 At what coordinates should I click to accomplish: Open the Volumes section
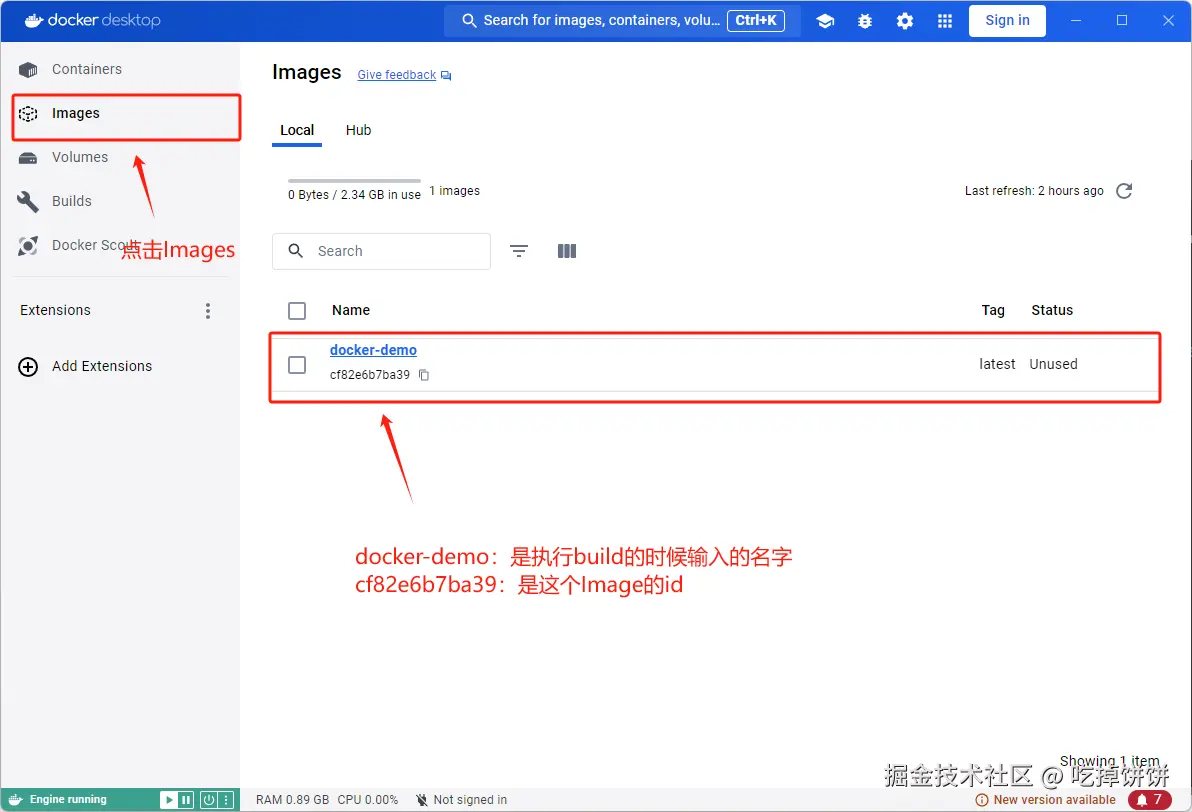click(80, 157)
